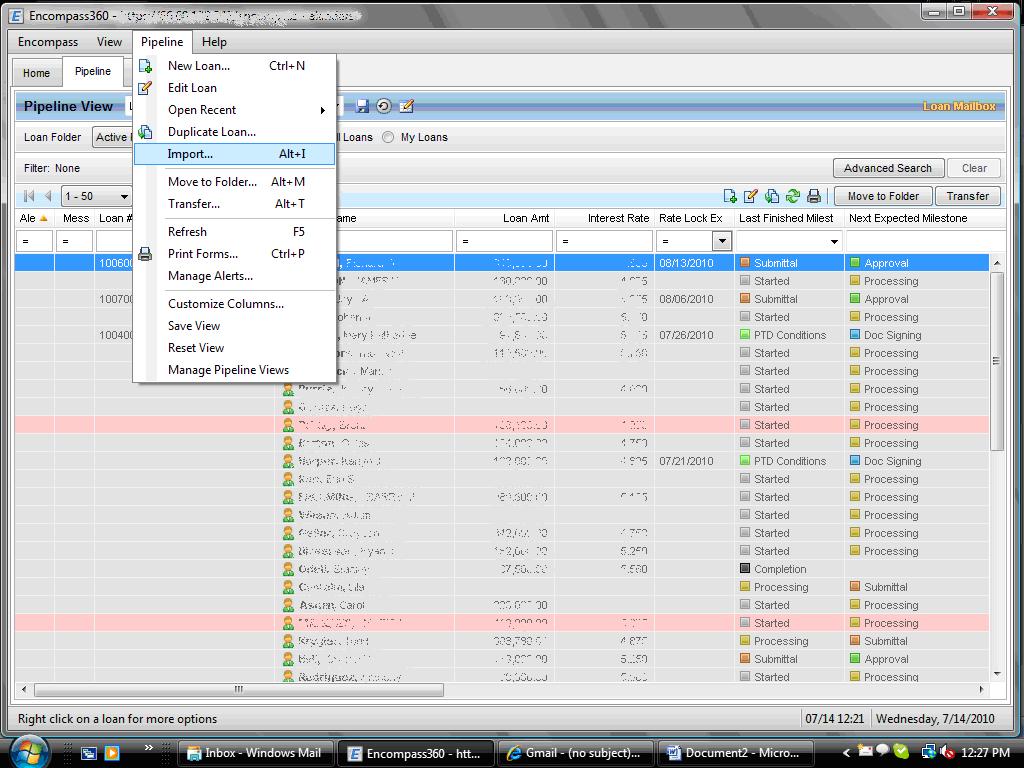
Task: Click vertical scrollbar down arrow
Action: coord(997,674)
